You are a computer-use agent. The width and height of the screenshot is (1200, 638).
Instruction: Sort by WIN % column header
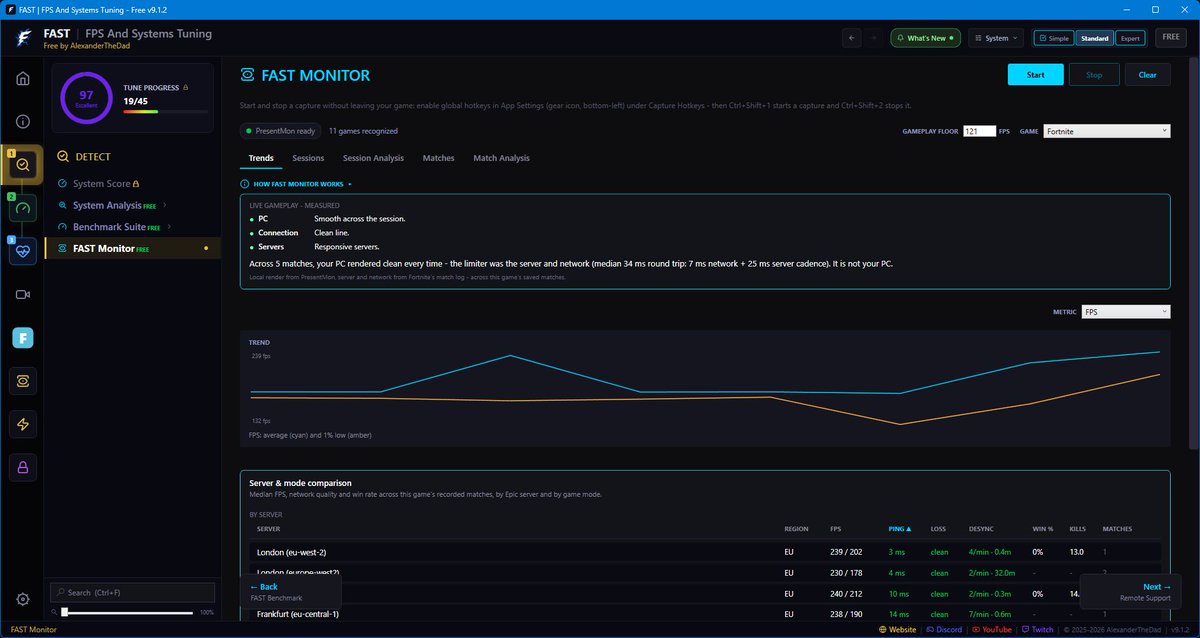pyautogui.click(x=1043, y=529)
